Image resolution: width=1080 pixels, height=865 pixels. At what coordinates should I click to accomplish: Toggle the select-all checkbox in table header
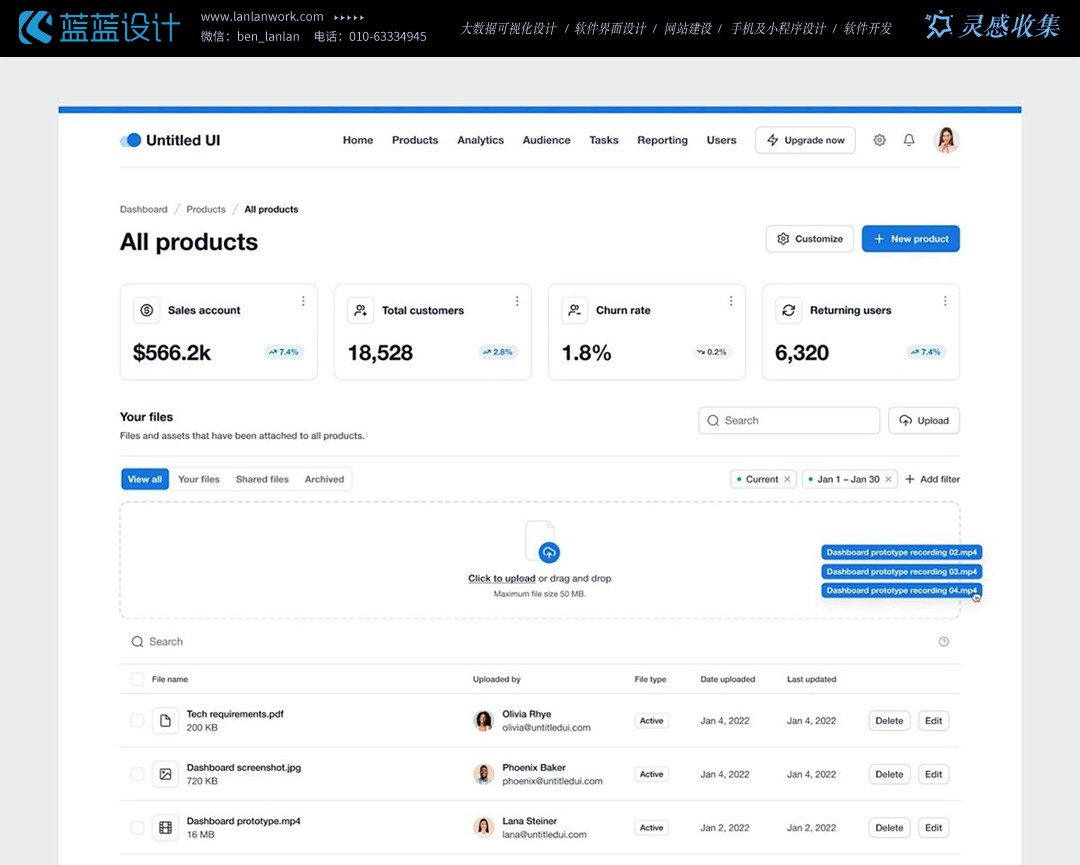137,680
